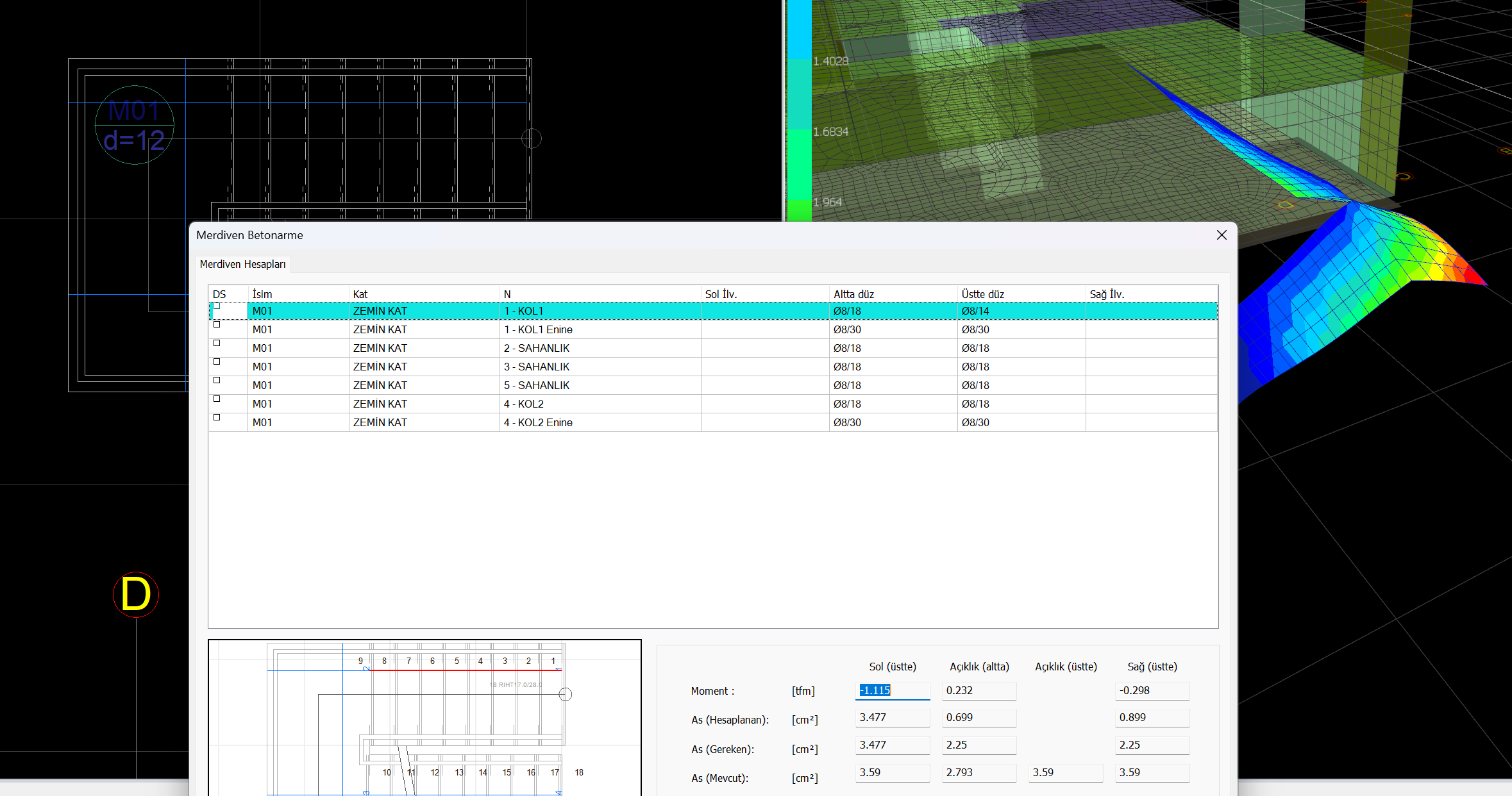Click As (Mevcut) Sol field 3.59
This screenshot has width=1512, height=796.
(893, 773)
